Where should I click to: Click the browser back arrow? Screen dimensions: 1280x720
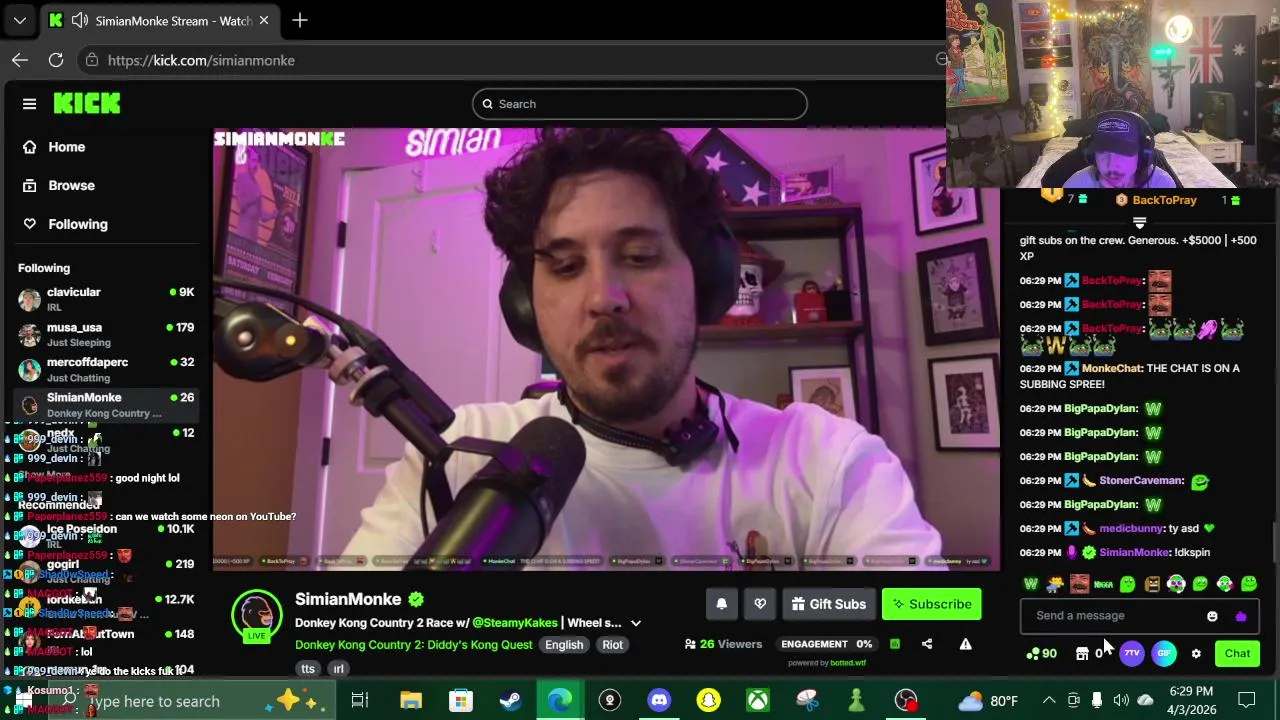click(20, 60)
